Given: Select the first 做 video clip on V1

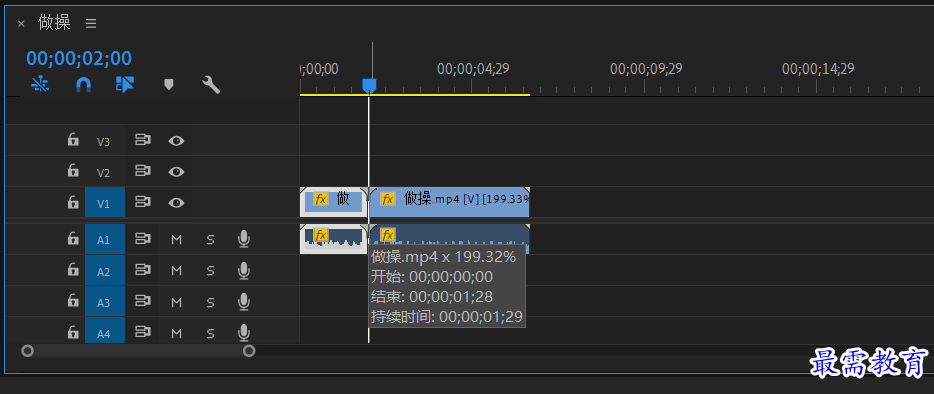Looking at the screenshot, I should click(x=334, y=202).
